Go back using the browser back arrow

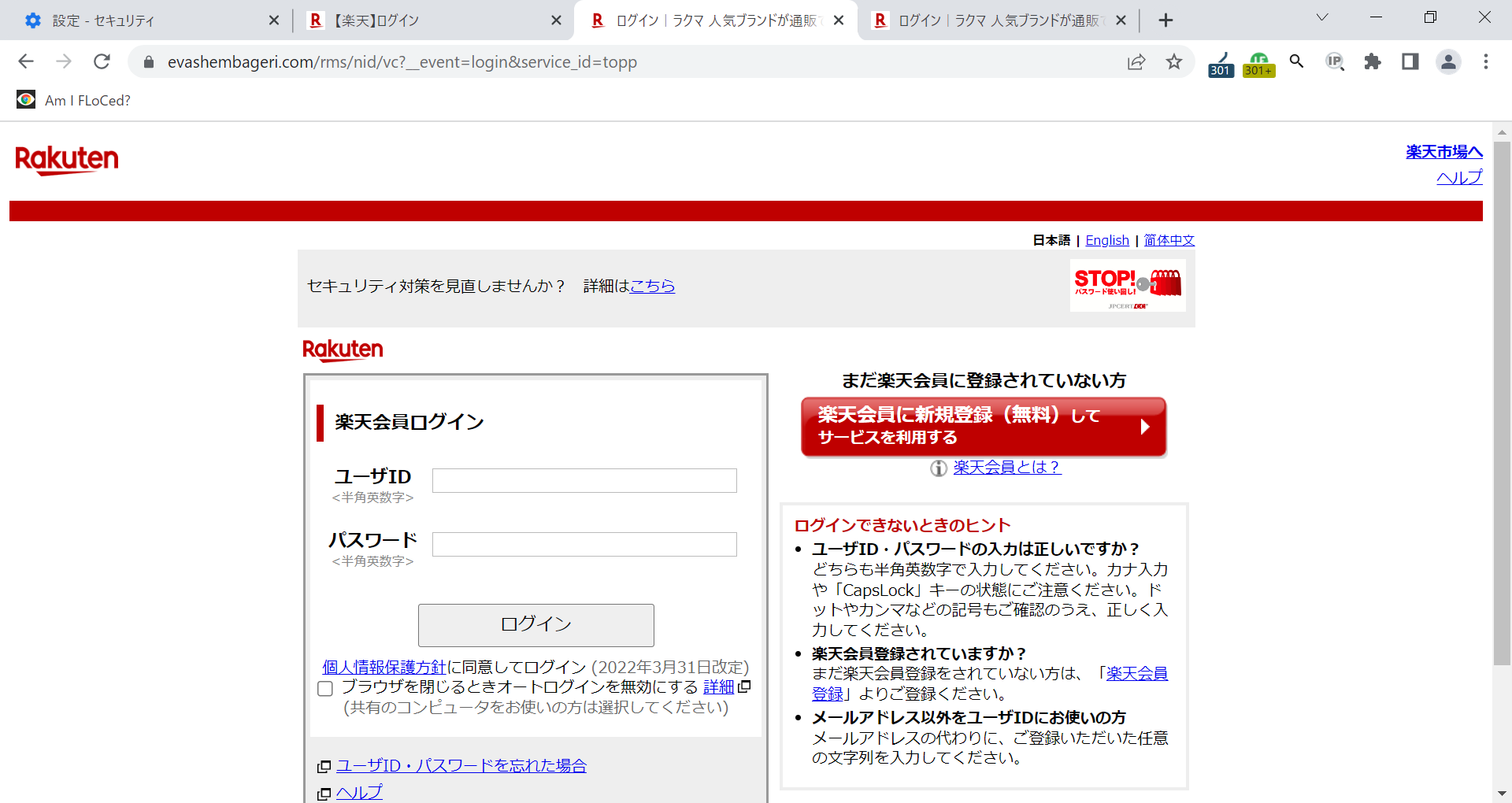click(26, 61)
